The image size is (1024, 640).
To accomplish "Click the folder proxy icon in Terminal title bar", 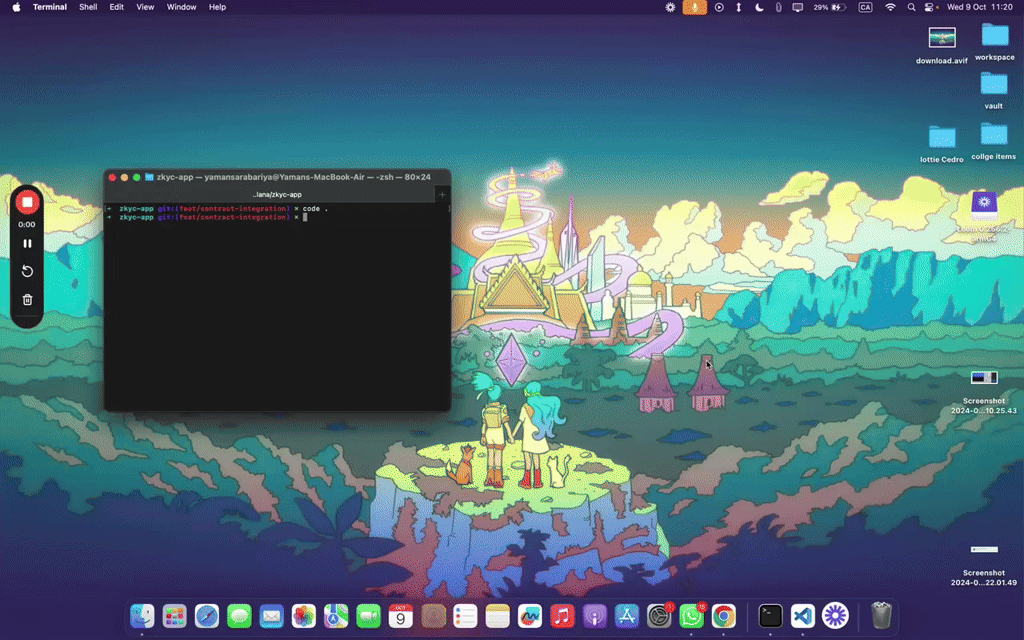I will tap(149, 177).
